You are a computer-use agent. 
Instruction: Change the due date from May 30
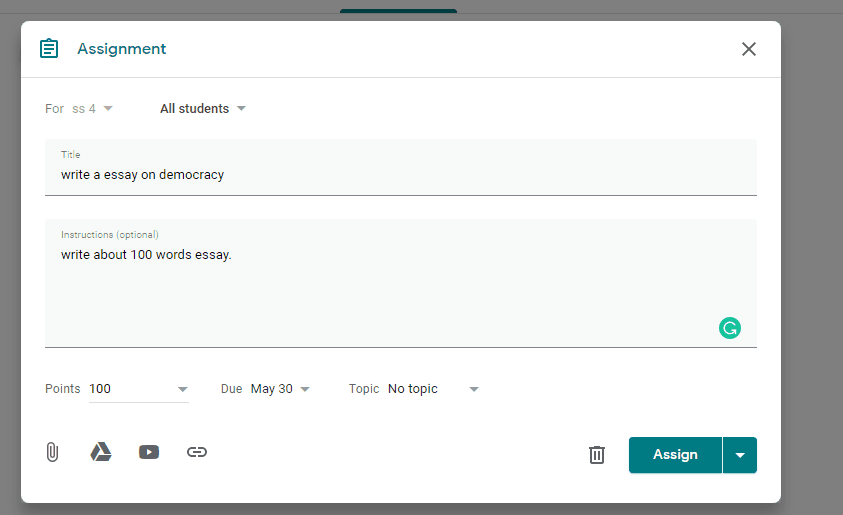coord(280,389)
